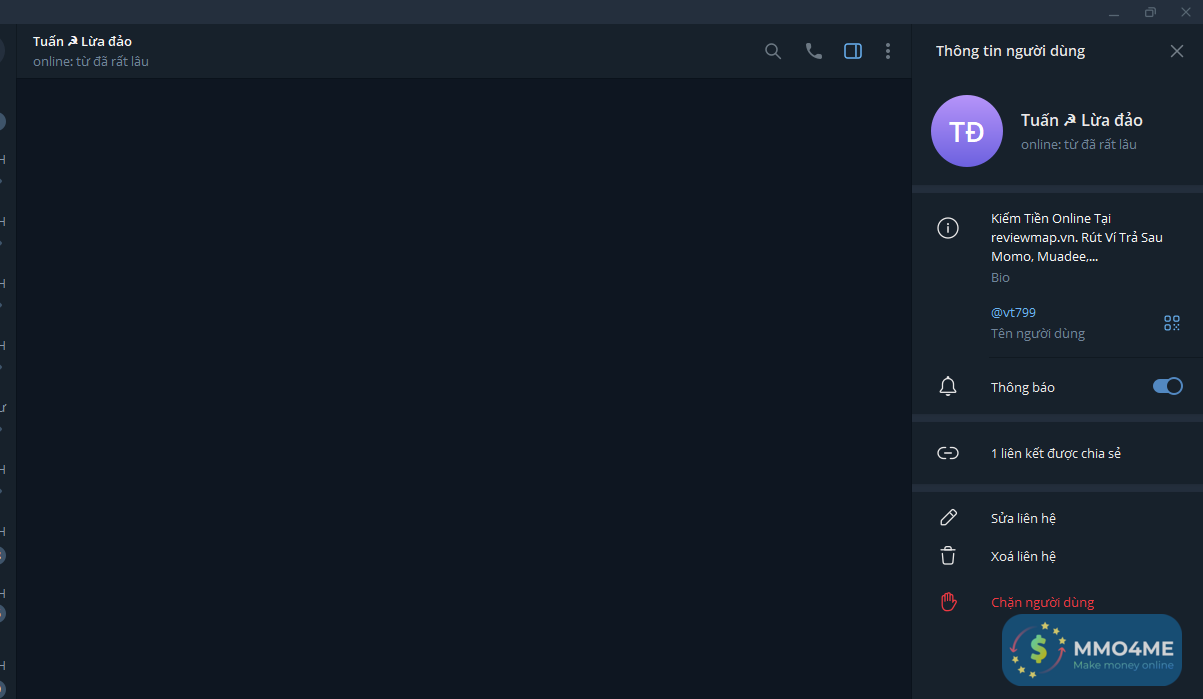This screenshot has height=699, width=1203.
Task: Show the QR code for username
Action: coord(1172,323)
